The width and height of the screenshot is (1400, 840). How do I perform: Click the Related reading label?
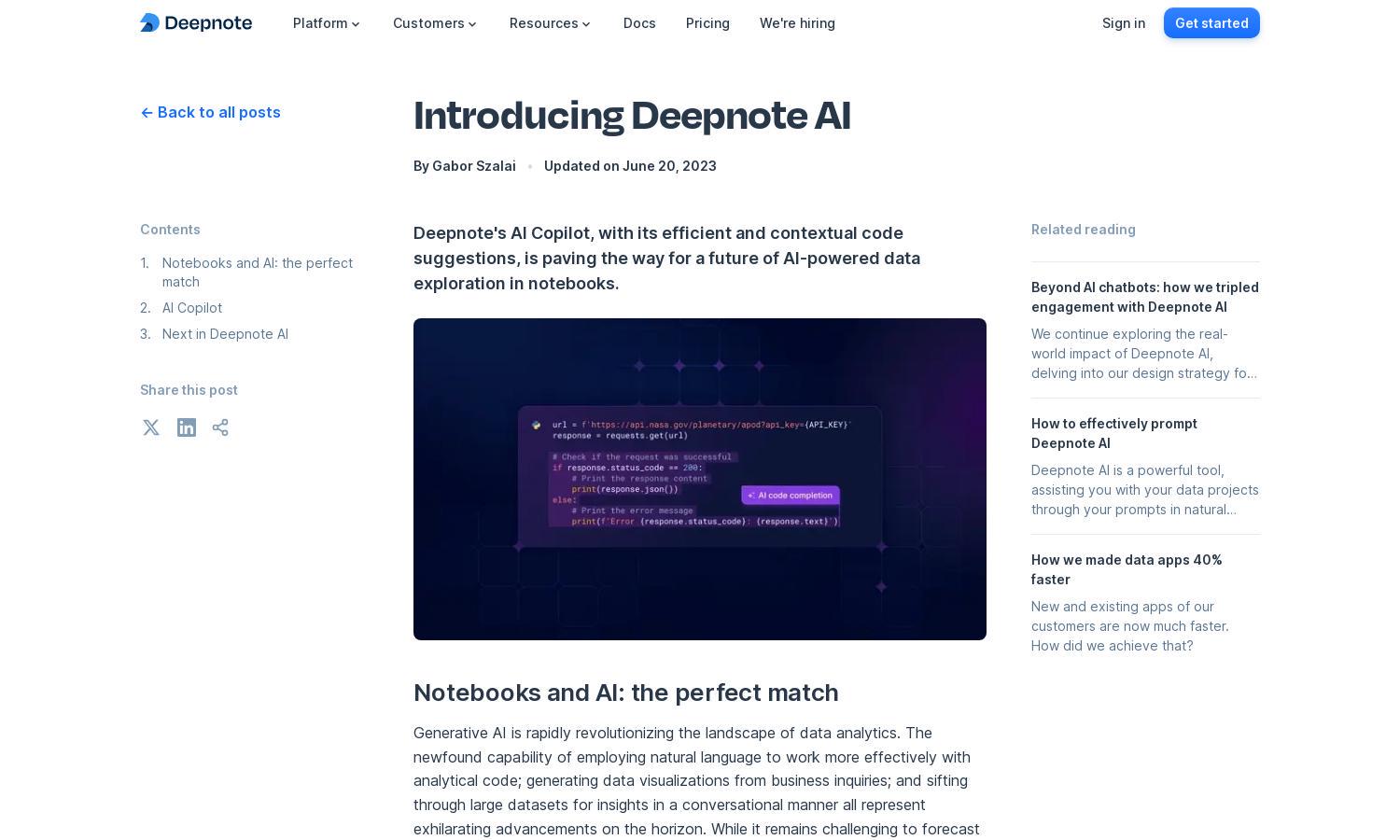(1084, 229)
